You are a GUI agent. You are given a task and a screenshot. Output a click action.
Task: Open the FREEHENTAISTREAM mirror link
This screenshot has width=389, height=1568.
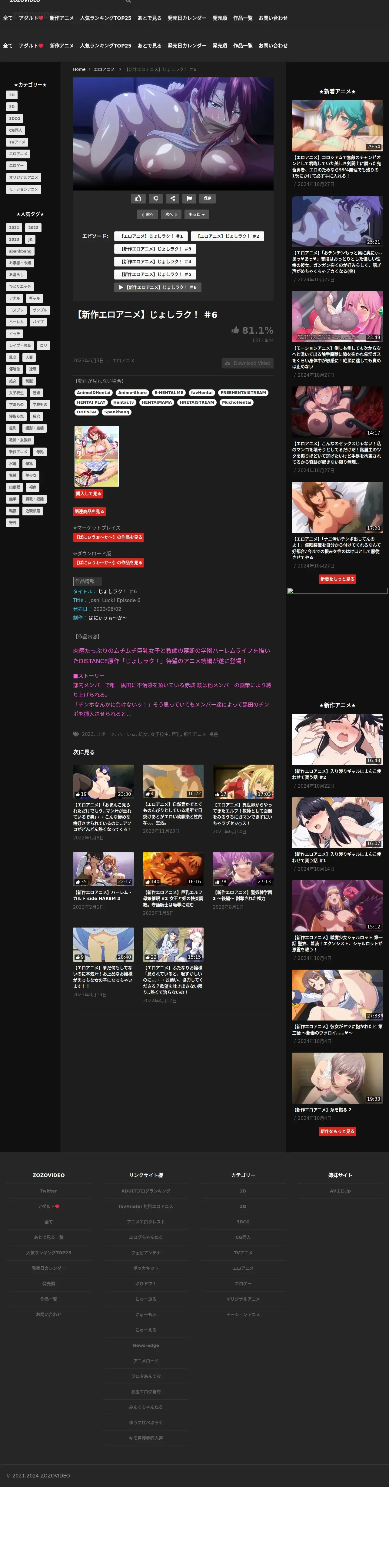[243, 393]
